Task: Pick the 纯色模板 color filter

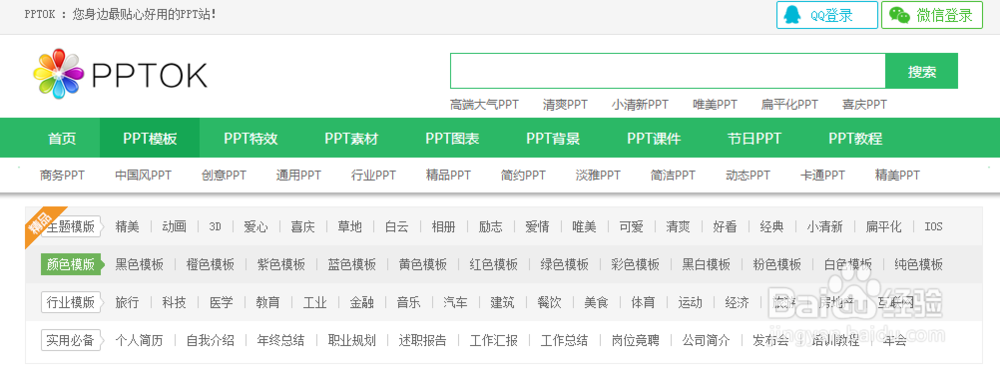Action: (918, 264)
